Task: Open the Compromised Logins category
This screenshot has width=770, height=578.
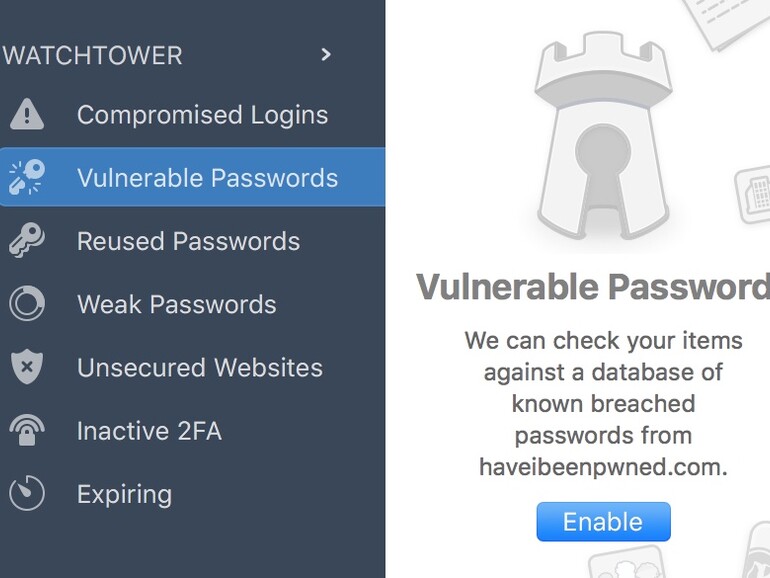Action: tap(202, 115)
